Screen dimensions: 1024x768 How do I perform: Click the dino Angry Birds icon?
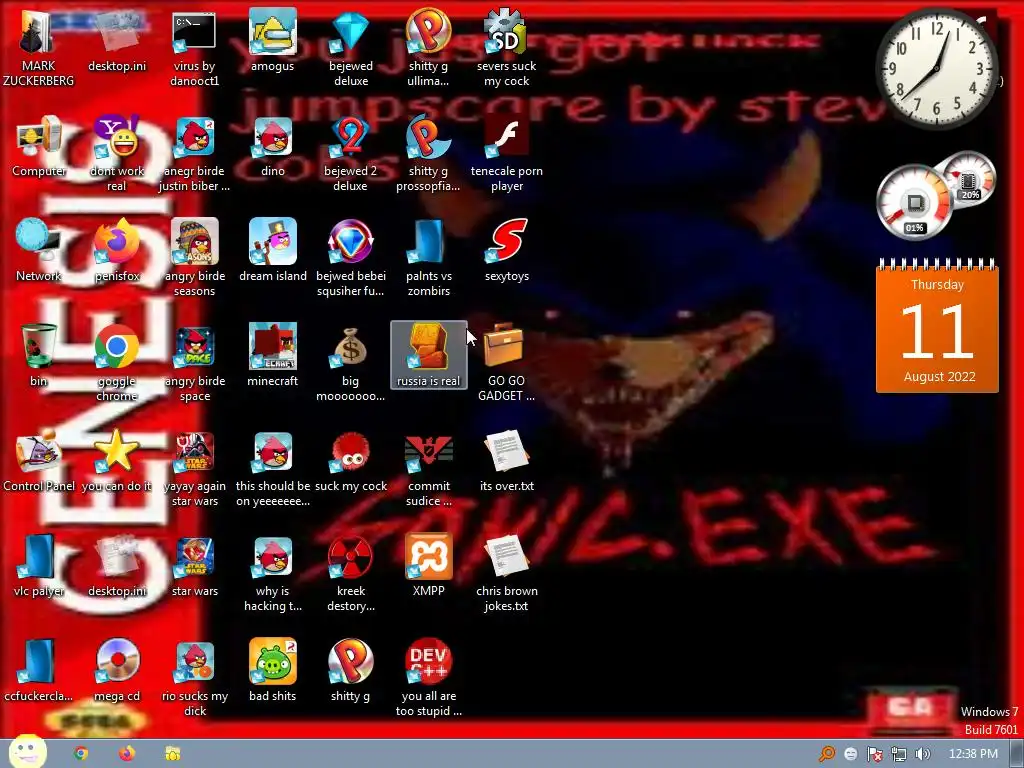tap(272, 146)
